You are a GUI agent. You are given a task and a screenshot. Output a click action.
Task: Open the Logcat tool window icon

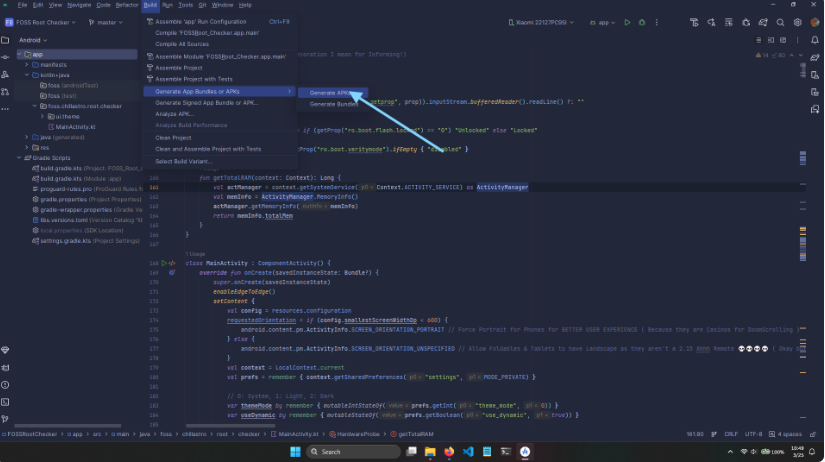coord(5,368)
